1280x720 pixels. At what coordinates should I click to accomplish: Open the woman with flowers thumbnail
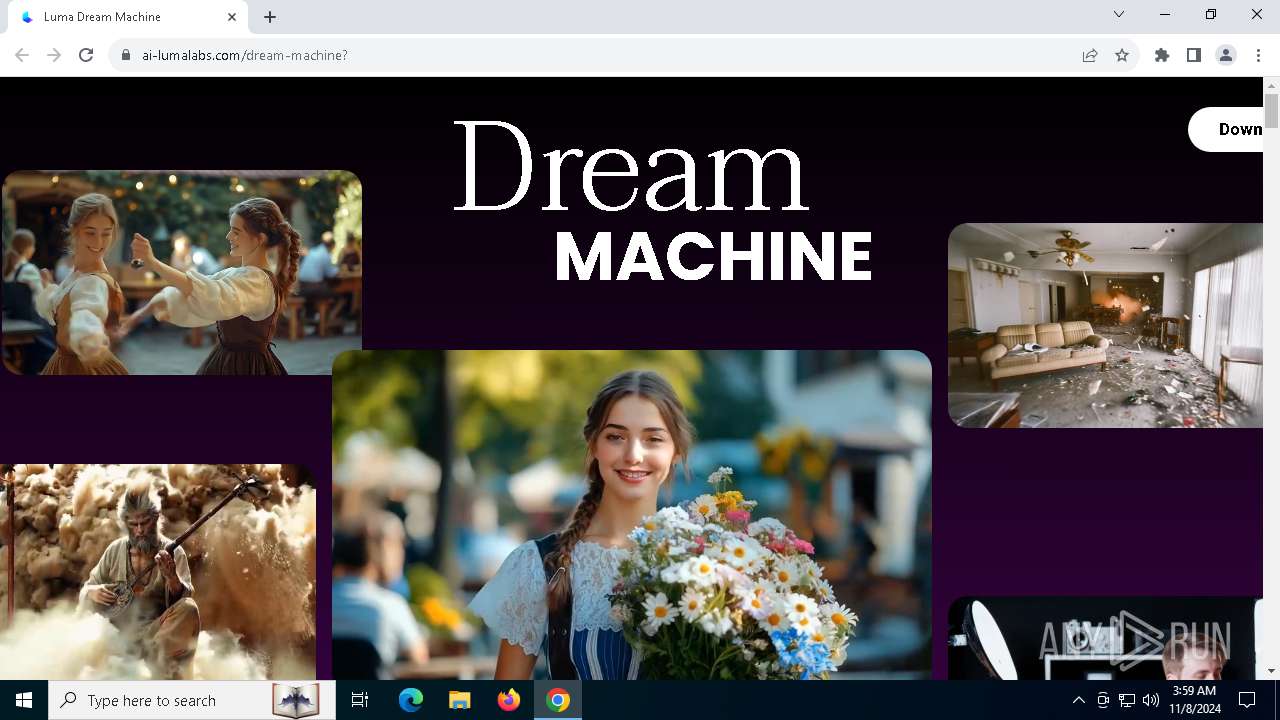(x=632, y=514)
